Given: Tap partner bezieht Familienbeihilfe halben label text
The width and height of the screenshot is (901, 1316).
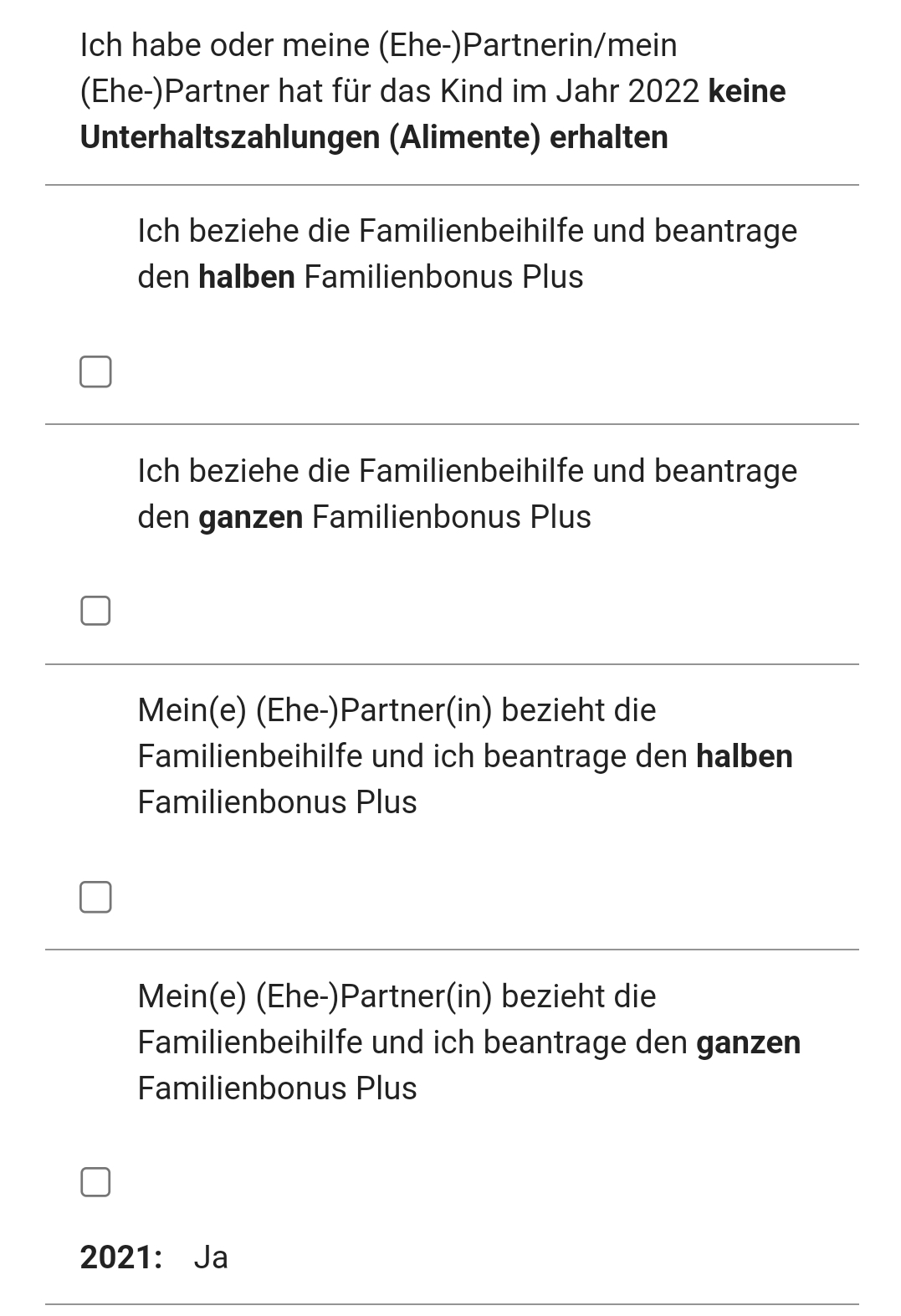Looking at the screenshot, I should click(x=465, y=755).
